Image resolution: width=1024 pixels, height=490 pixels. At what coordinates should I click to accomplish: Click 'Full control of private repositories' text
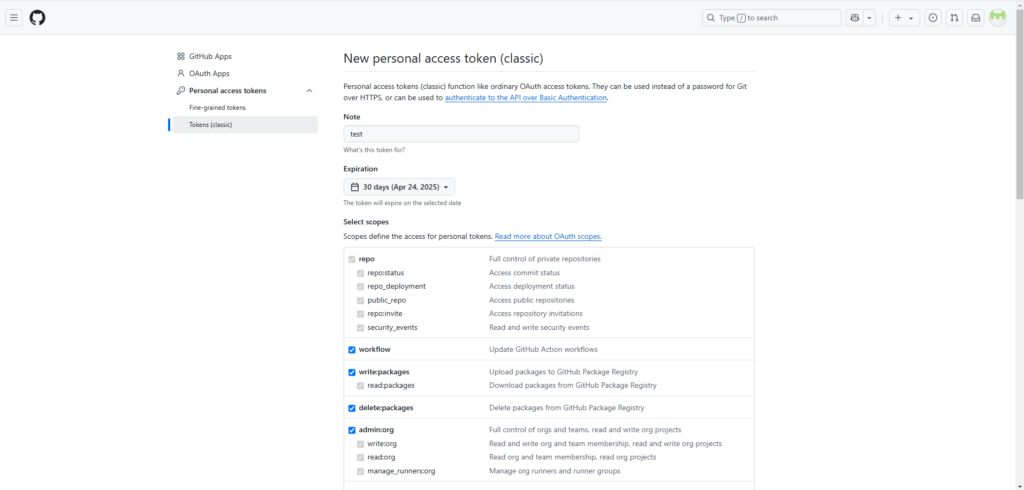point(545,259)
